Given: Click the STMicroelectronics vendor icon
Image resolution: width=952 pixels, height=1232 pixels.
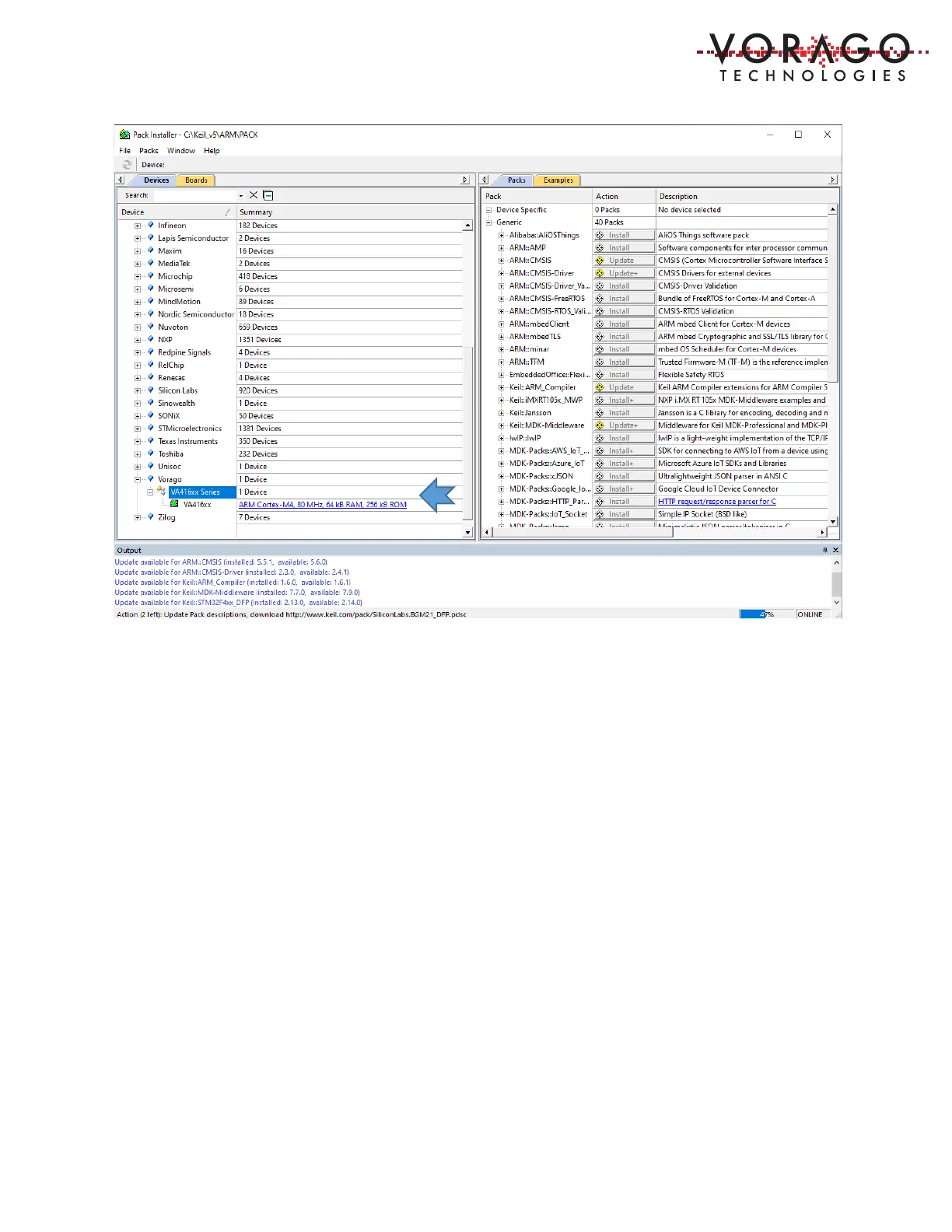Looking at the screenshot, I should click(x=151, y=428).
